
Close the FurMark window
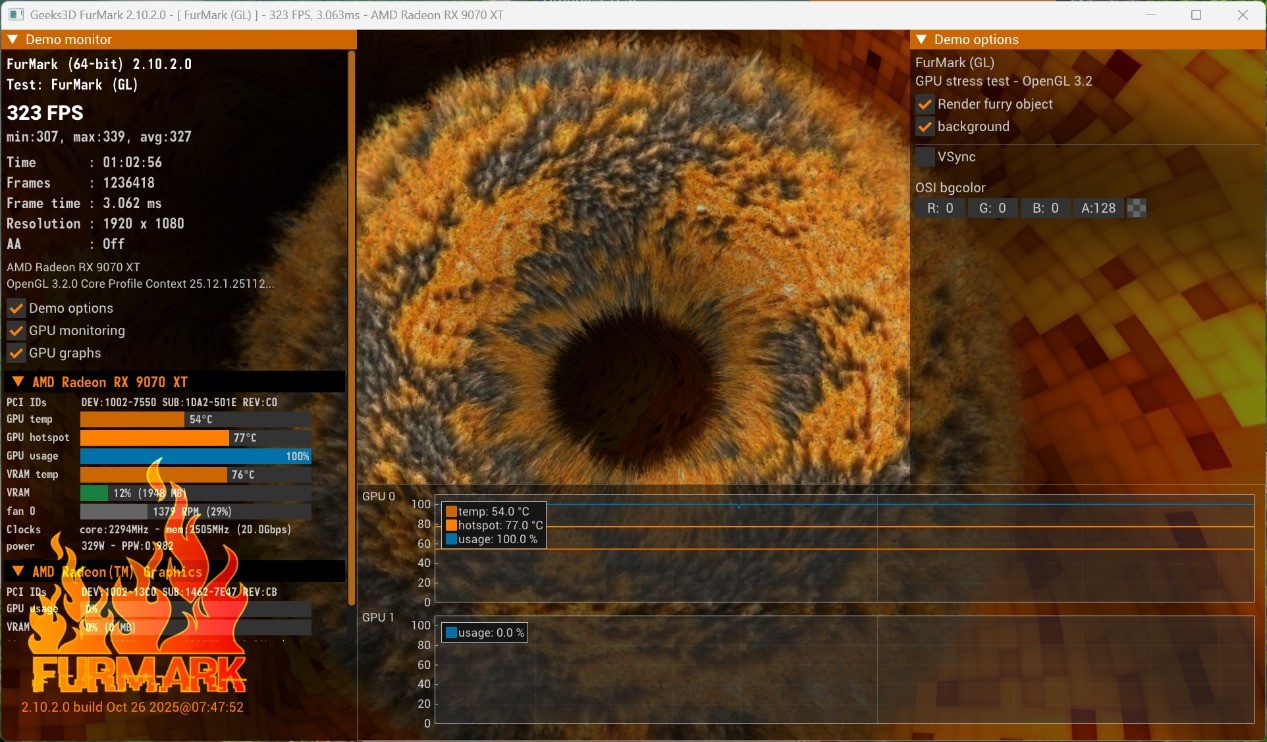[x=1242, y=15]
